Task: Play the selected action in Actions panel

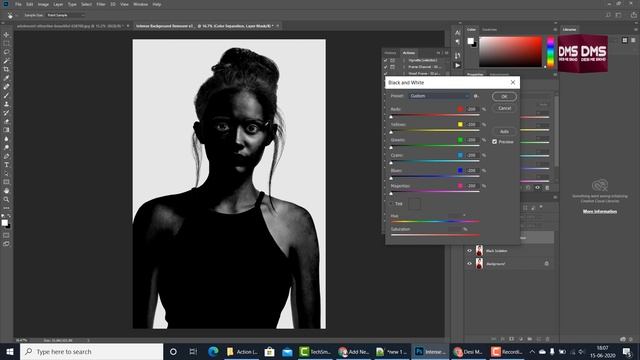Action: click(x=458, y=65)
